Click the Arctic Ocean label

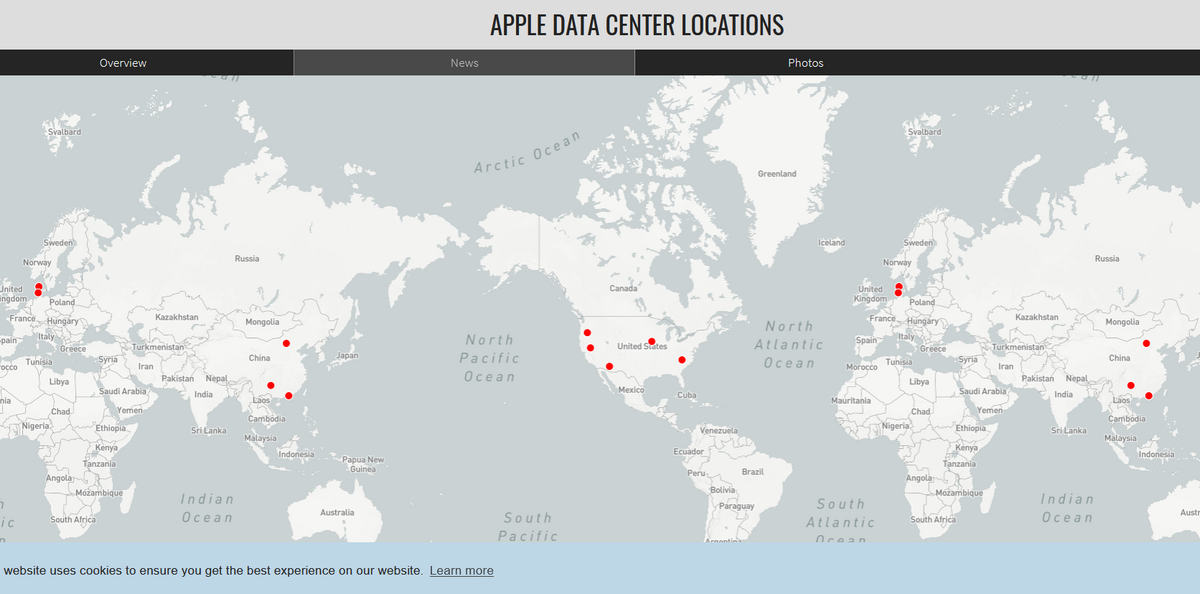[526, 152]
